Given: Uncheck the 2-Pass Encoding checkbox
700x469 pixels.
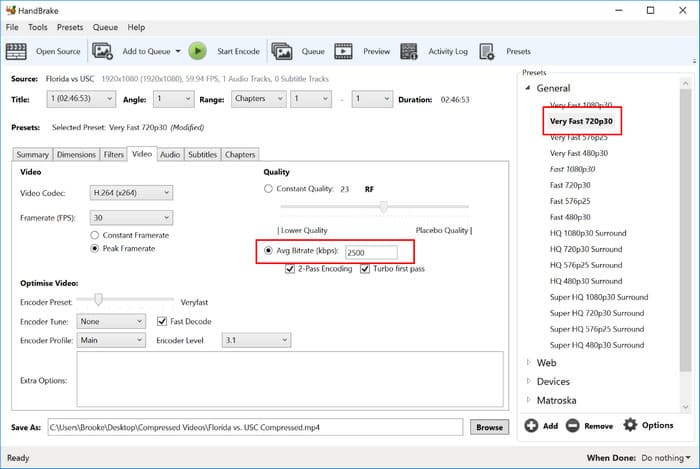Looking at the screenshot, I should click(290, 269).
